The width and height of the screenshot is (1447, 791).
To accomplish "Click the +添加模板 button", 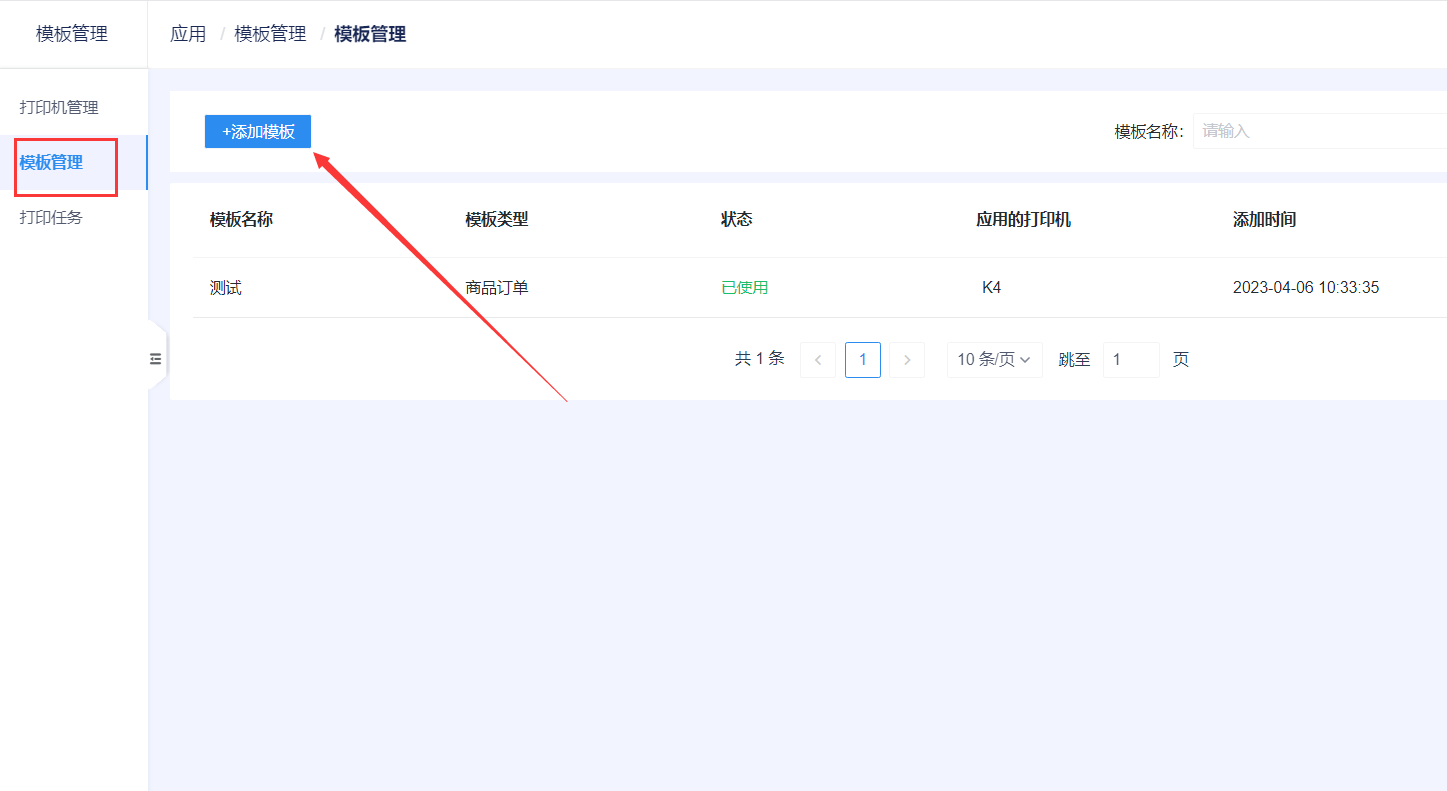I will point(258,132).
